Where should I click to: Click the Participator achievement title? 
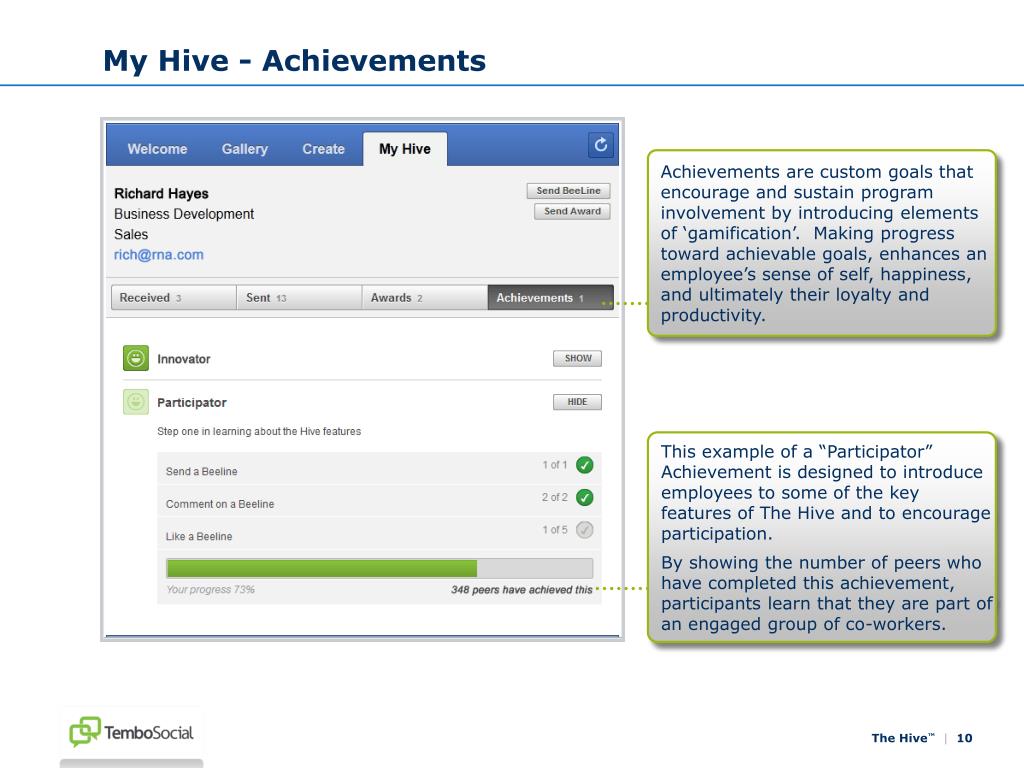[192, 402]
